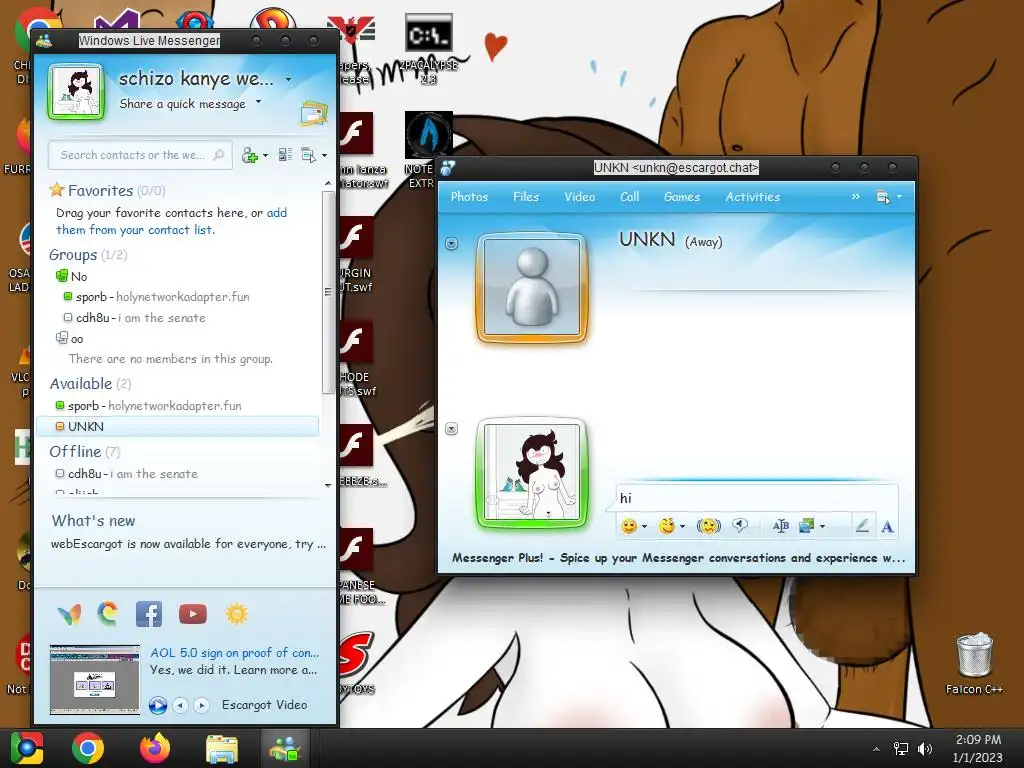The width and height of the screenshot is (1024, 768).
Task: Click Firefox in the taskbar
Action: [x=155, y=748]
